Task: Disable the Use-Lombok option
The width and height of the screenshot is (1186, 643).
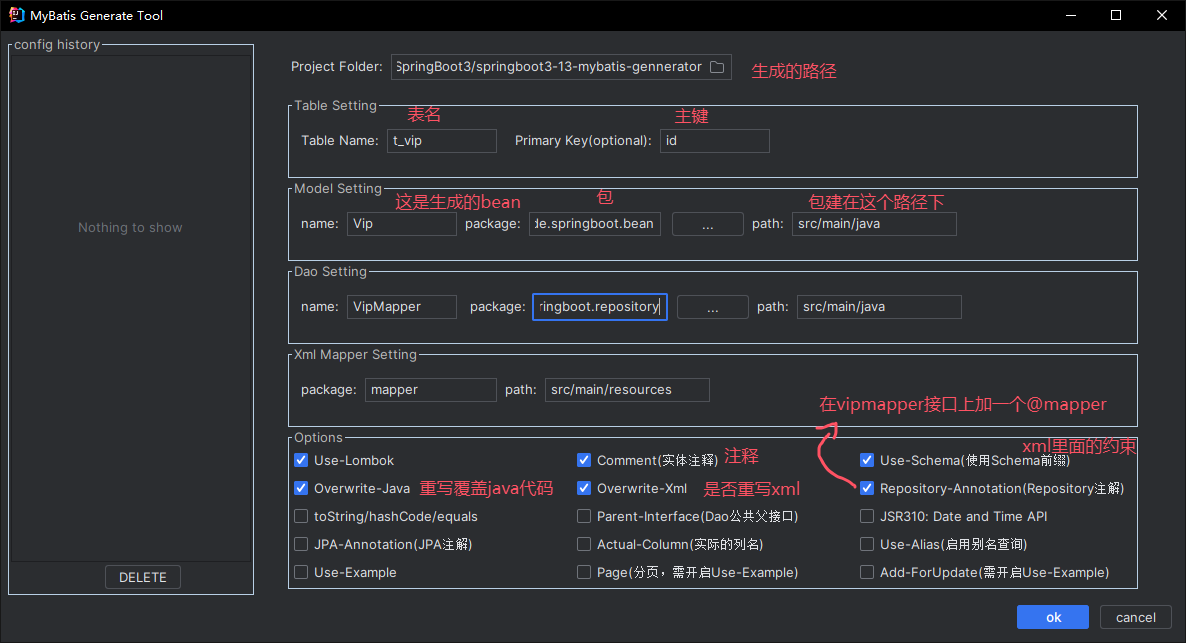Action: pos(301,460)
